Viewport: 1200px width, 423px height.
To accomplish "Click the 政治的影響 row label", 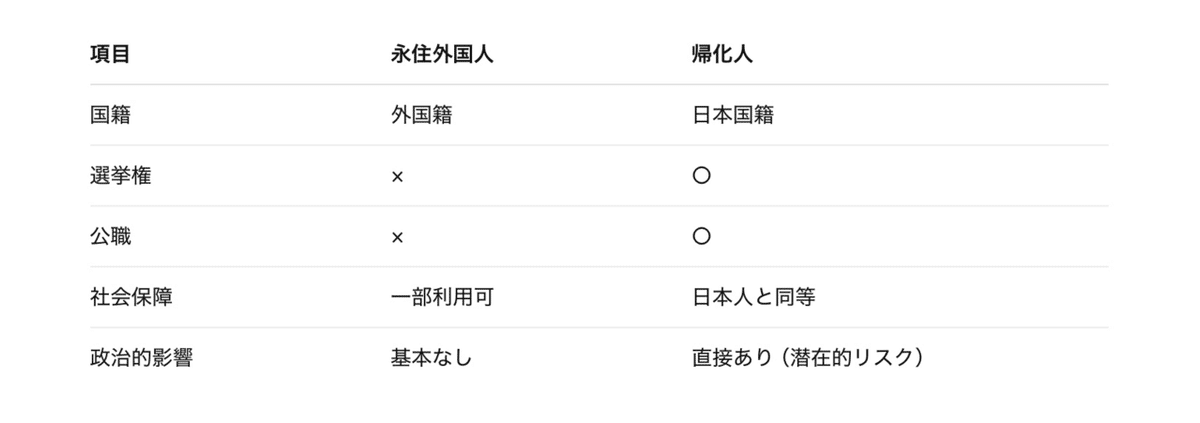I will 140,358.
